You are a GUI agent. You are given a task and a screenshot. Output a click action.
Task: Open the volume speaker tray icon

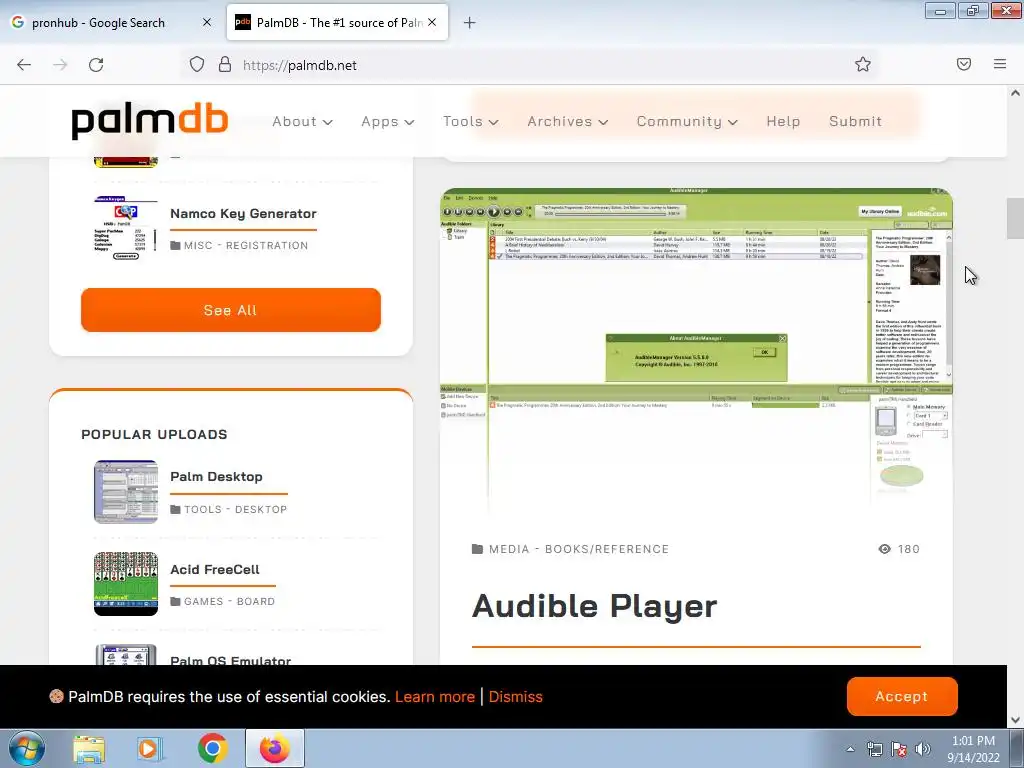[x=922, y=749]
